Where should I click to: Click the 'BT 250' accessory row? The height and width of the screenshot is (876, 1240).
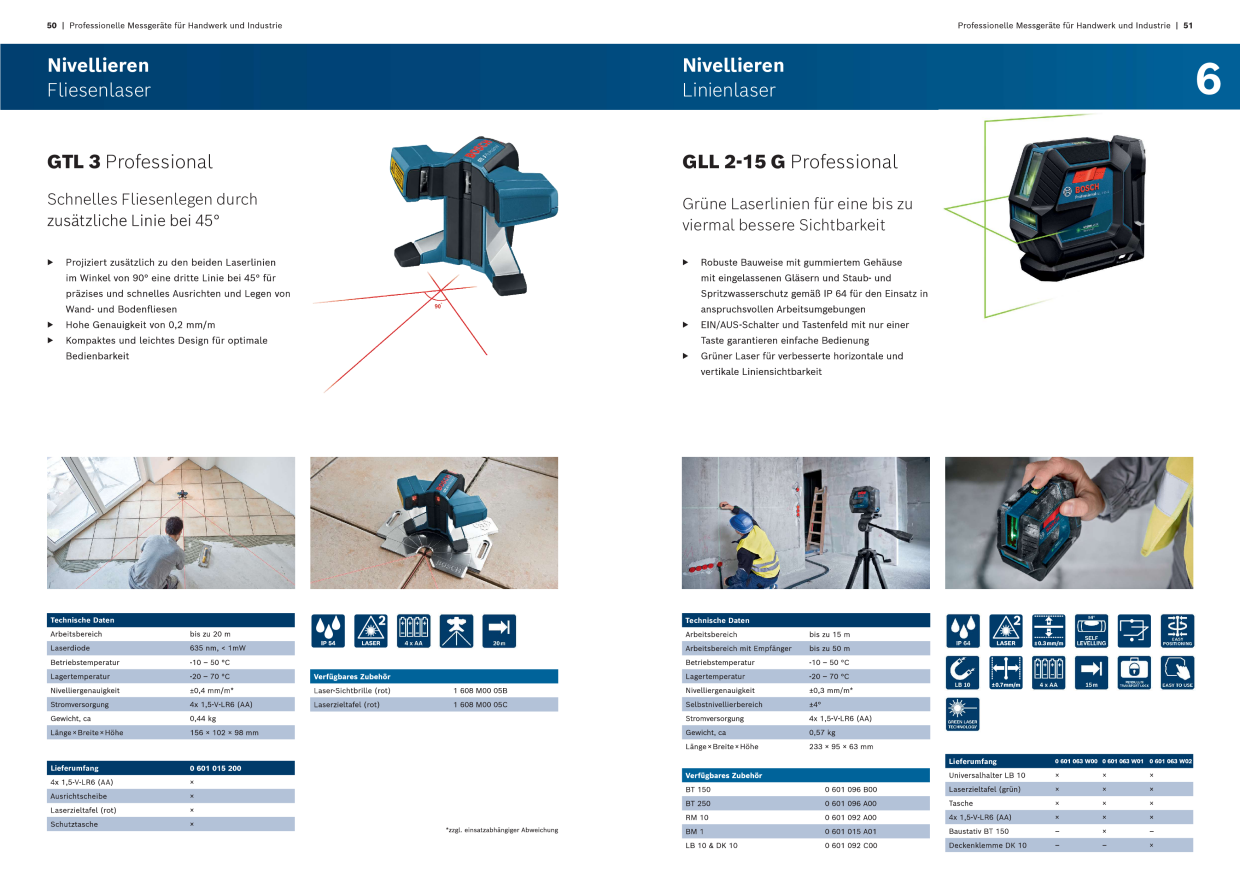pyautogui.click(x=806, y=803)
